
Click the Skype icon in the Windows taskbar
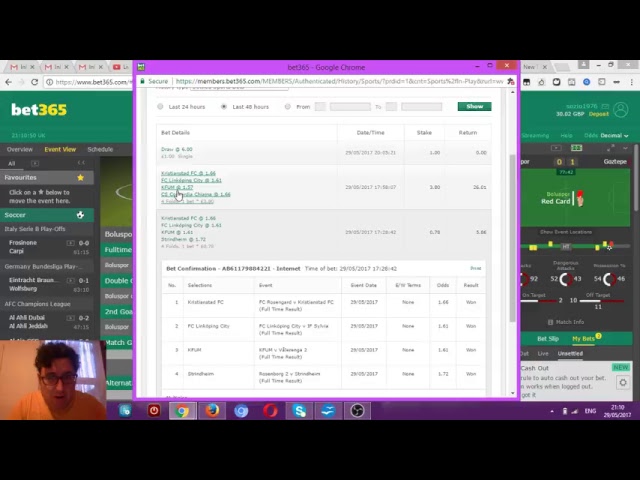point(299,411)
